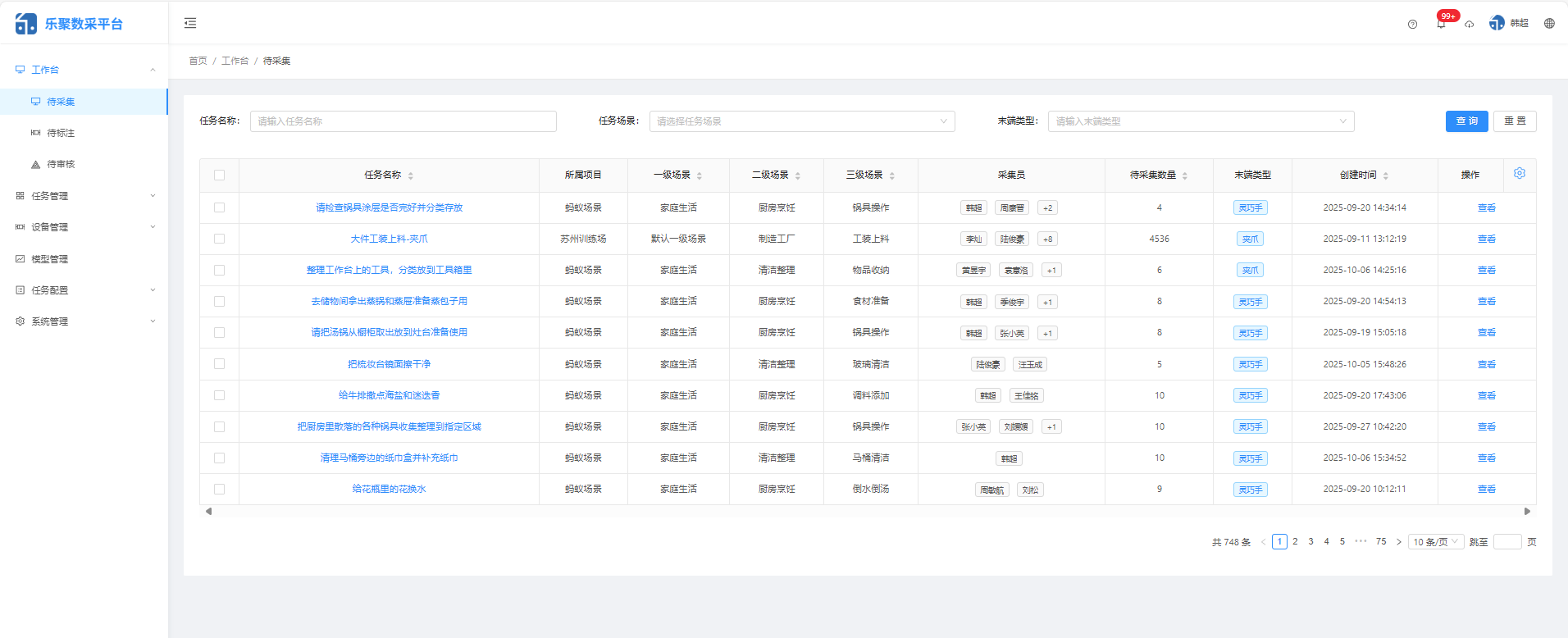Tick the select-all checkbox in table header
The image size is (1568, 638).
click(x=219, y=175)
